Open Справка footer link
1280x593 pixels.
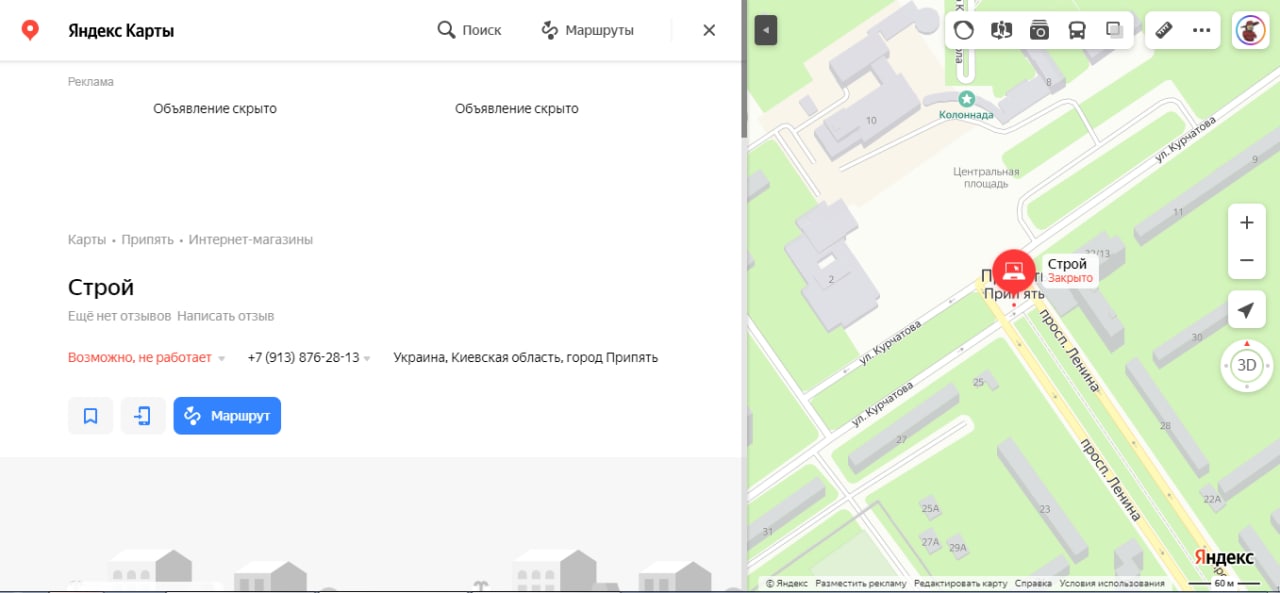(1033, 584)
